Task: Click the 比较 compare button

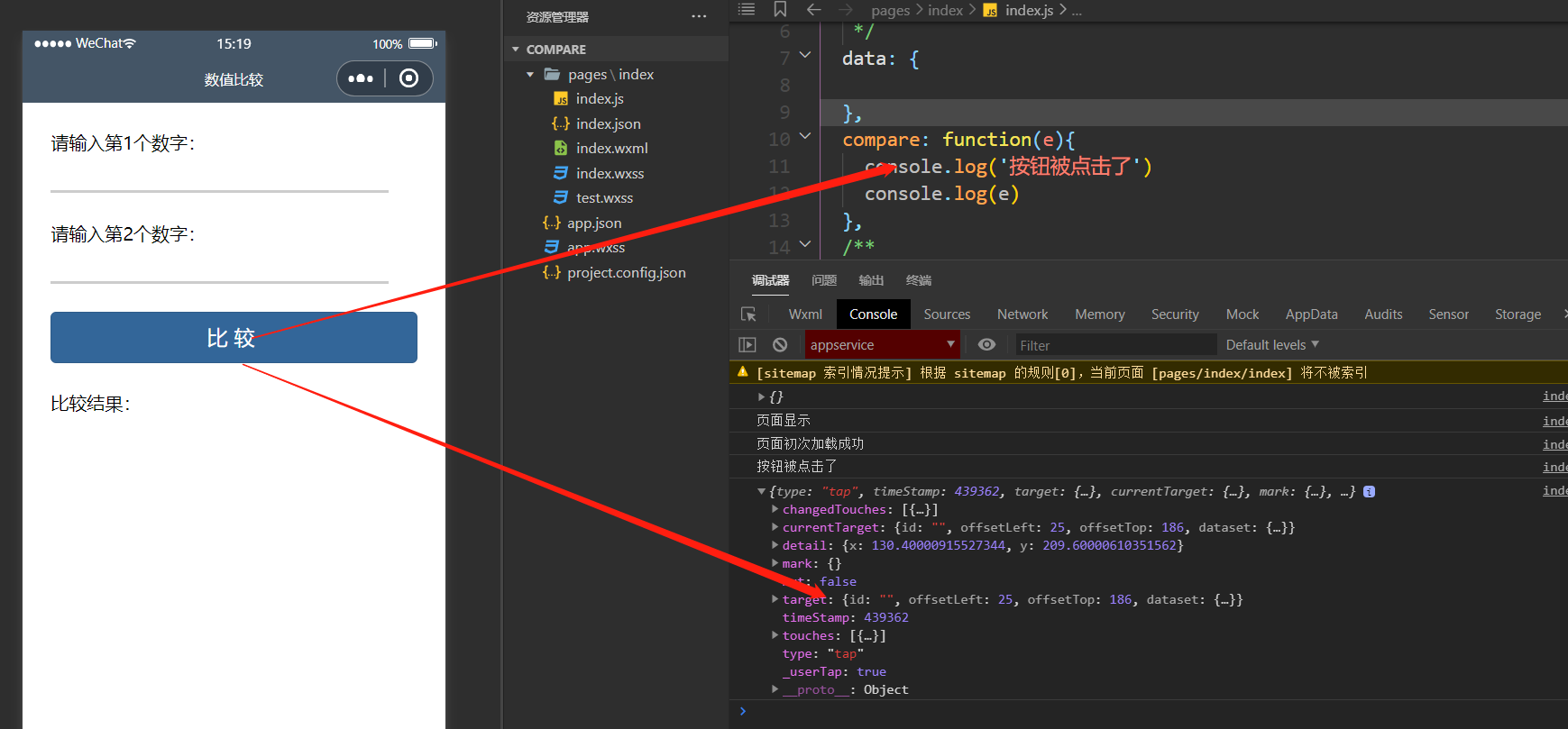Action: [234, 337]
